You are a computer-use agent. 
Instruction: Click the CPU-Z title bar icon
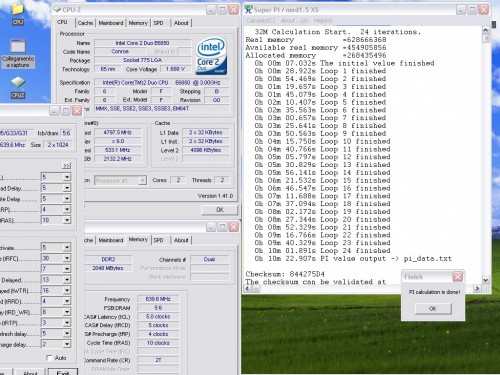tap(57, 10)
